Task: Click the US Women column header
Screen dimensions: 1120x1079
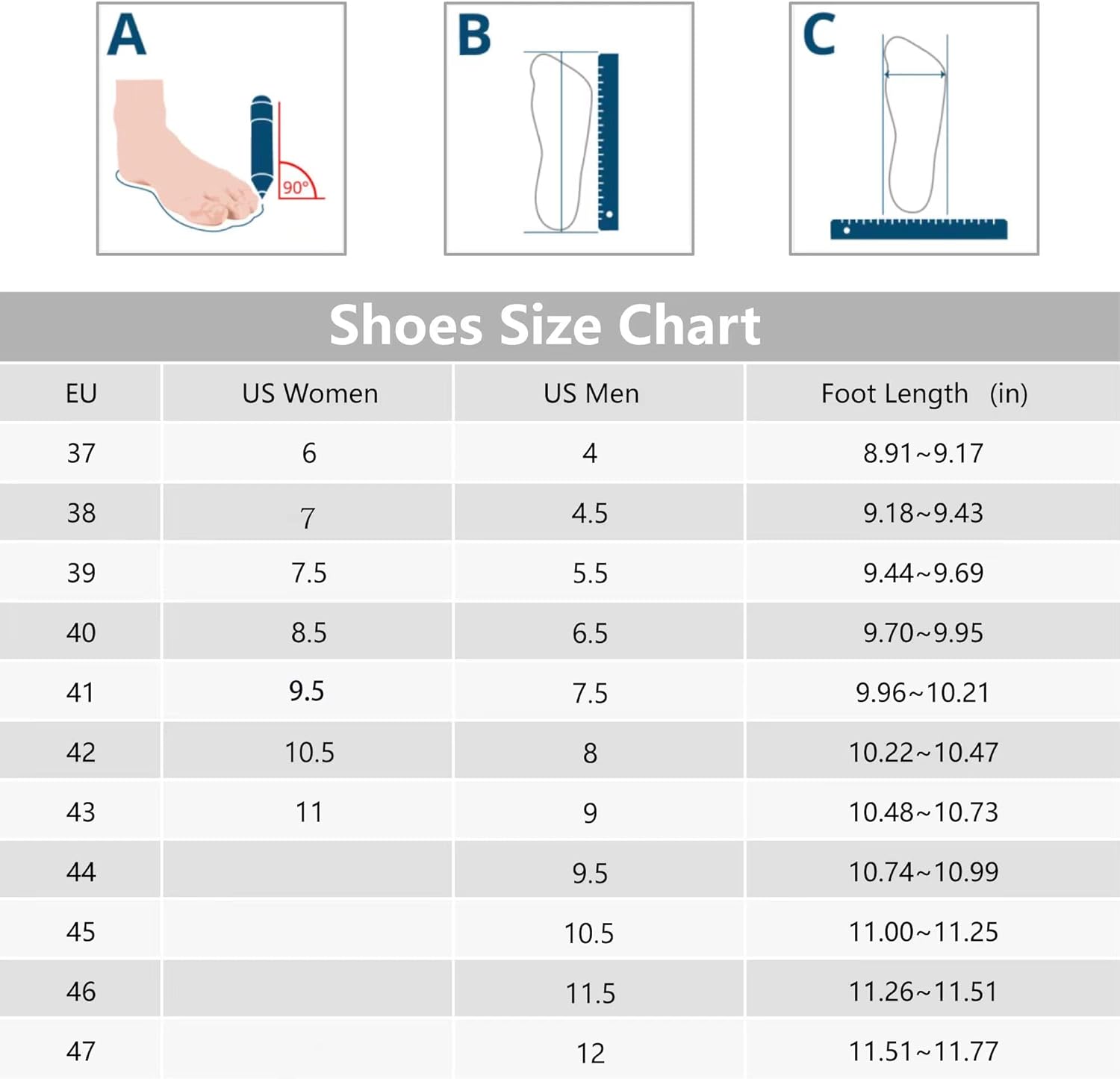Action: [x=310, y=394]
